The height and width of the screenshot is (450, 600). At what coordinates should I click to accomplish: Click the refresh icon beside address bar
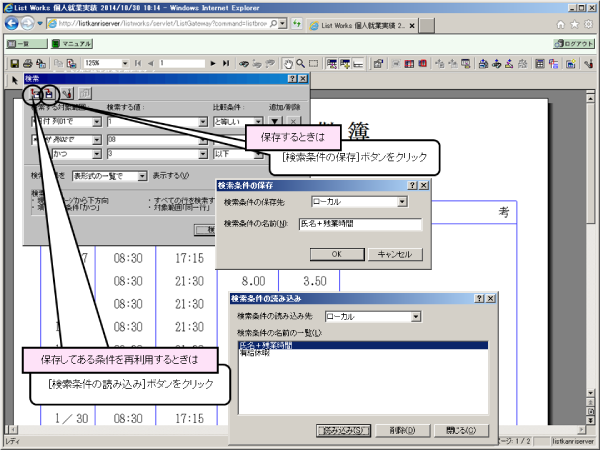coord(297,24)
